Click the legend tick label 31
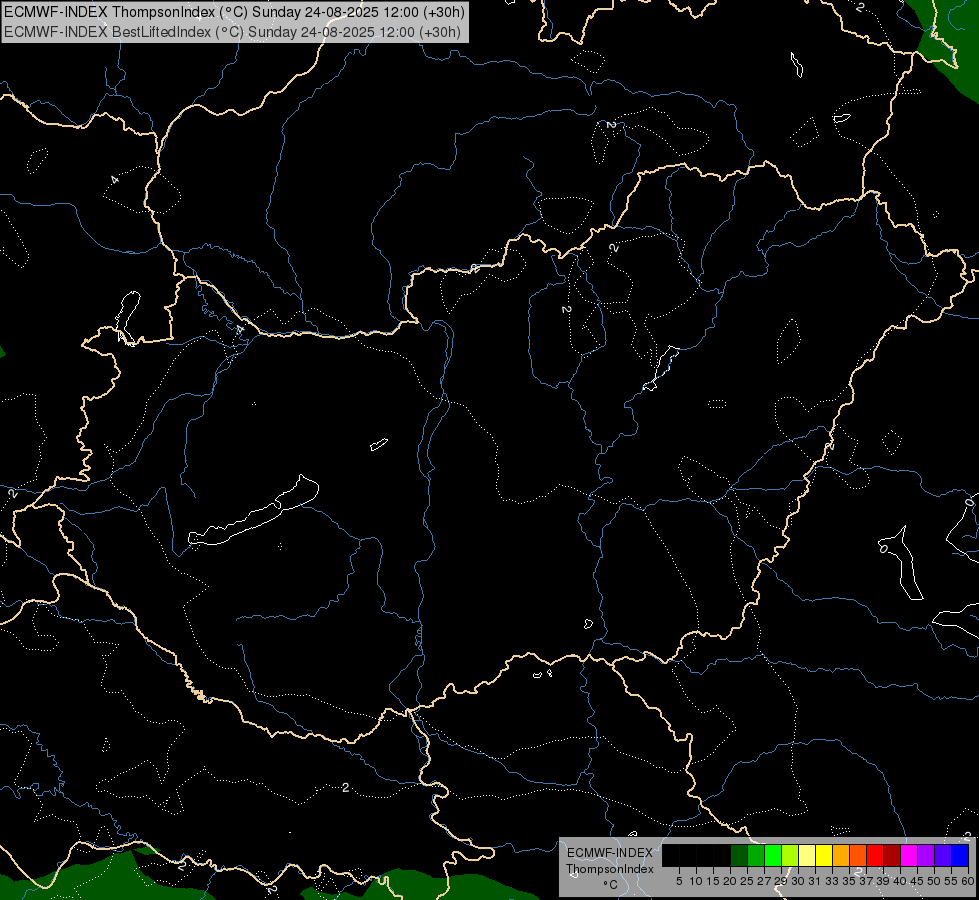 point(815,881)
